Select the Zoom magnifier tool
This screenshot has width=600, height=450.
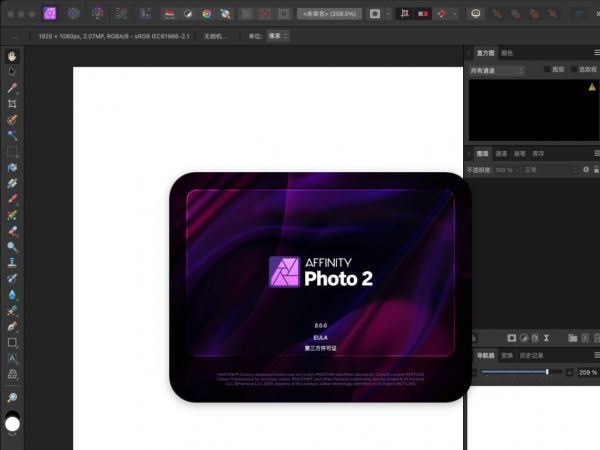pyautogui.click(x=12, y=398)
